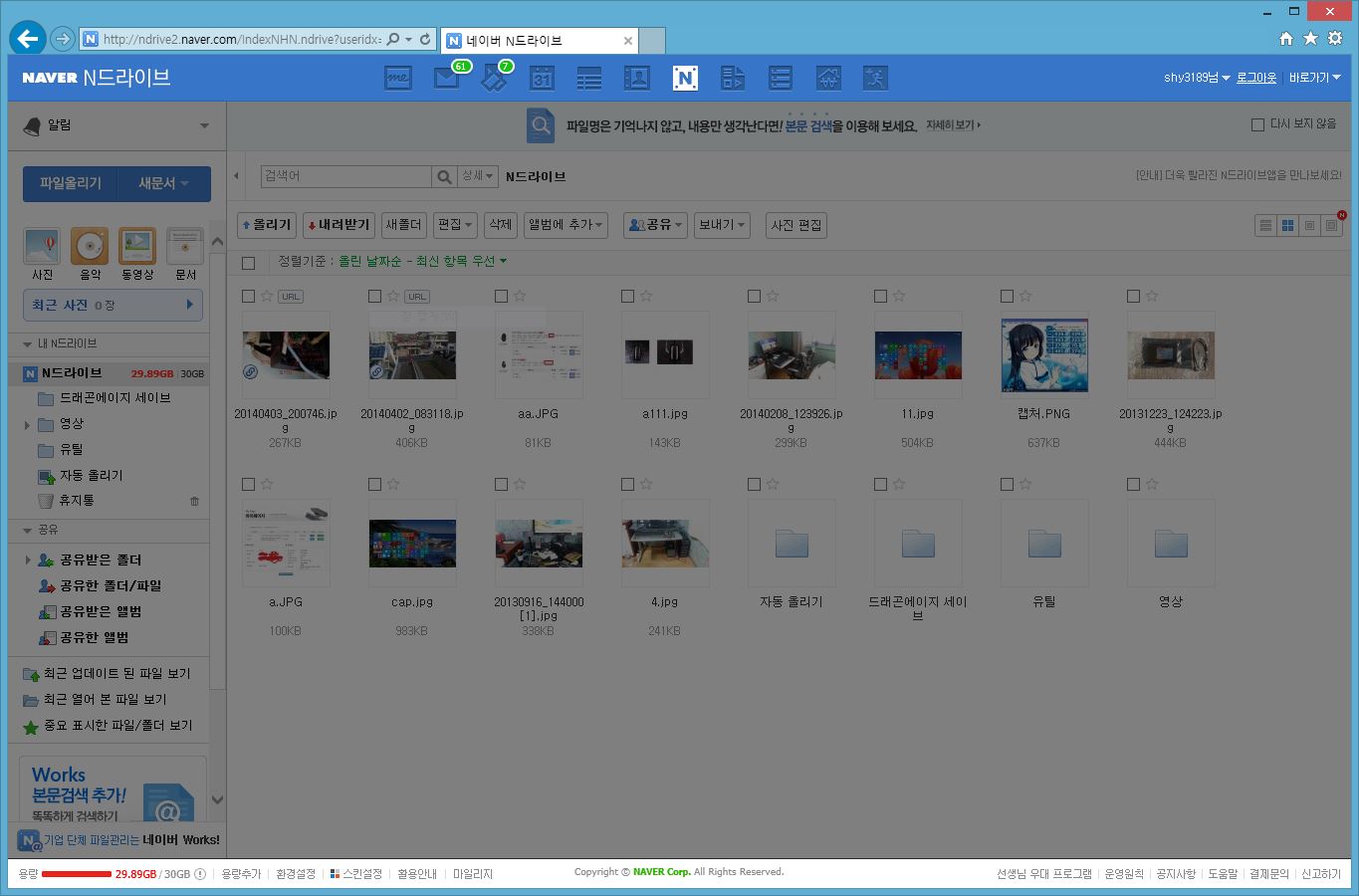Open the address book contact icon
The image size is (1359, 896).
click(x=637, y=78)
